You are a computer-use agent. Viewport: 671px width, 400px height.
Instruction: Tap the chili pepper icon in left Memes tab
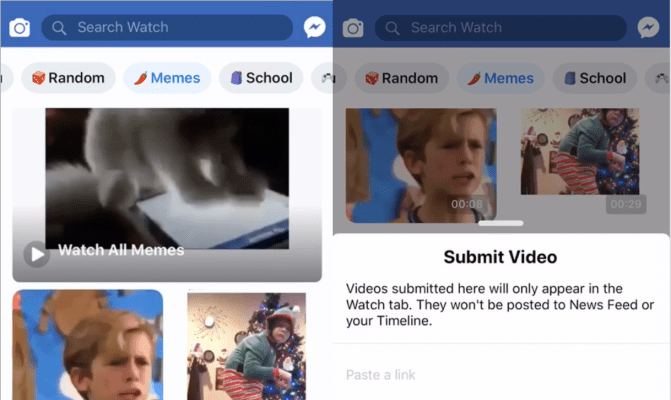coord(141,78)
